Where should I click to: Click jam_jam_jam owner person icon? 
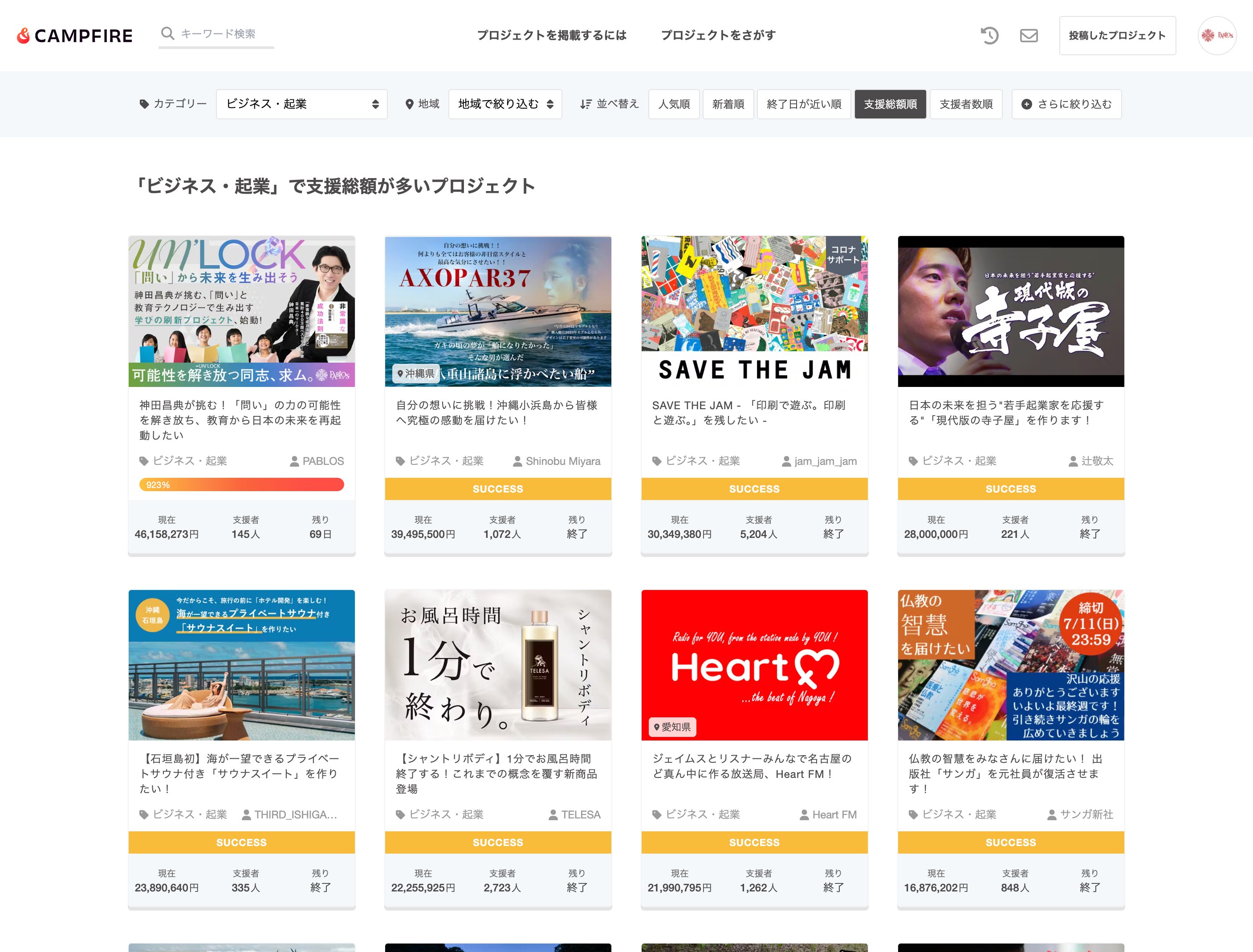point(786,461)
